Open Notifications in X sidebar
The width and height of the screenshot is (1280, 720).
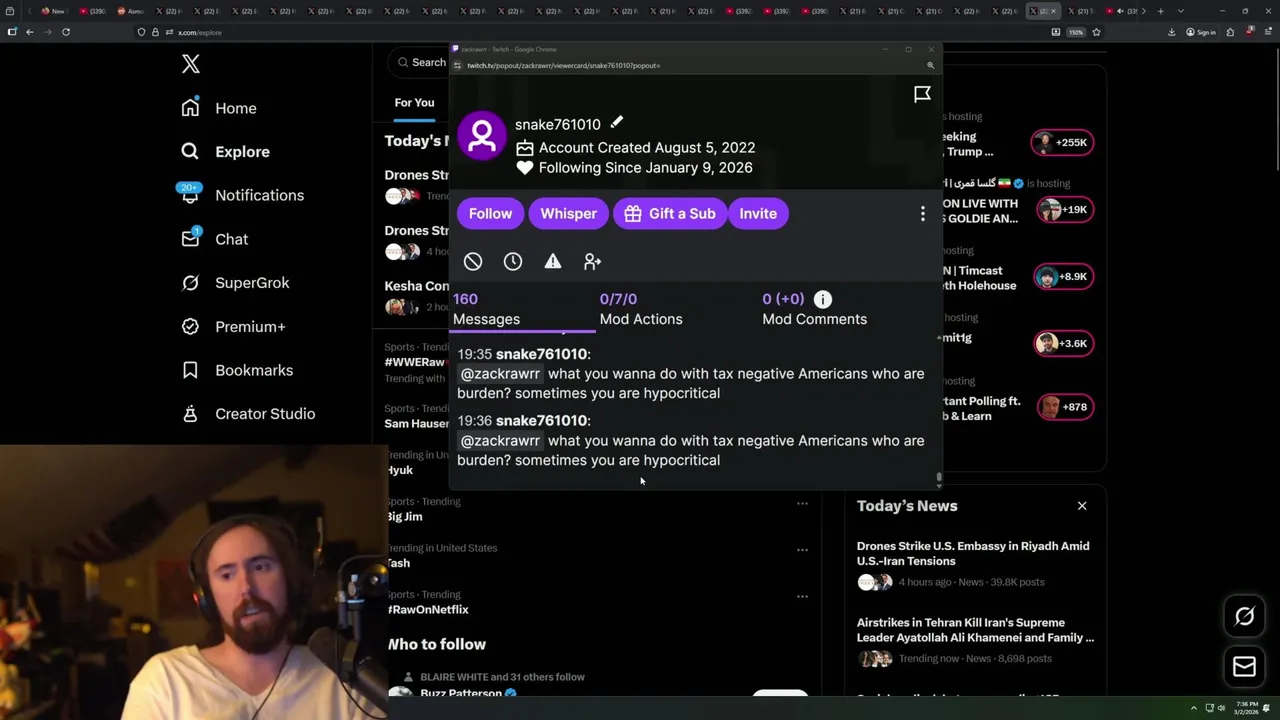coord(242,195)
